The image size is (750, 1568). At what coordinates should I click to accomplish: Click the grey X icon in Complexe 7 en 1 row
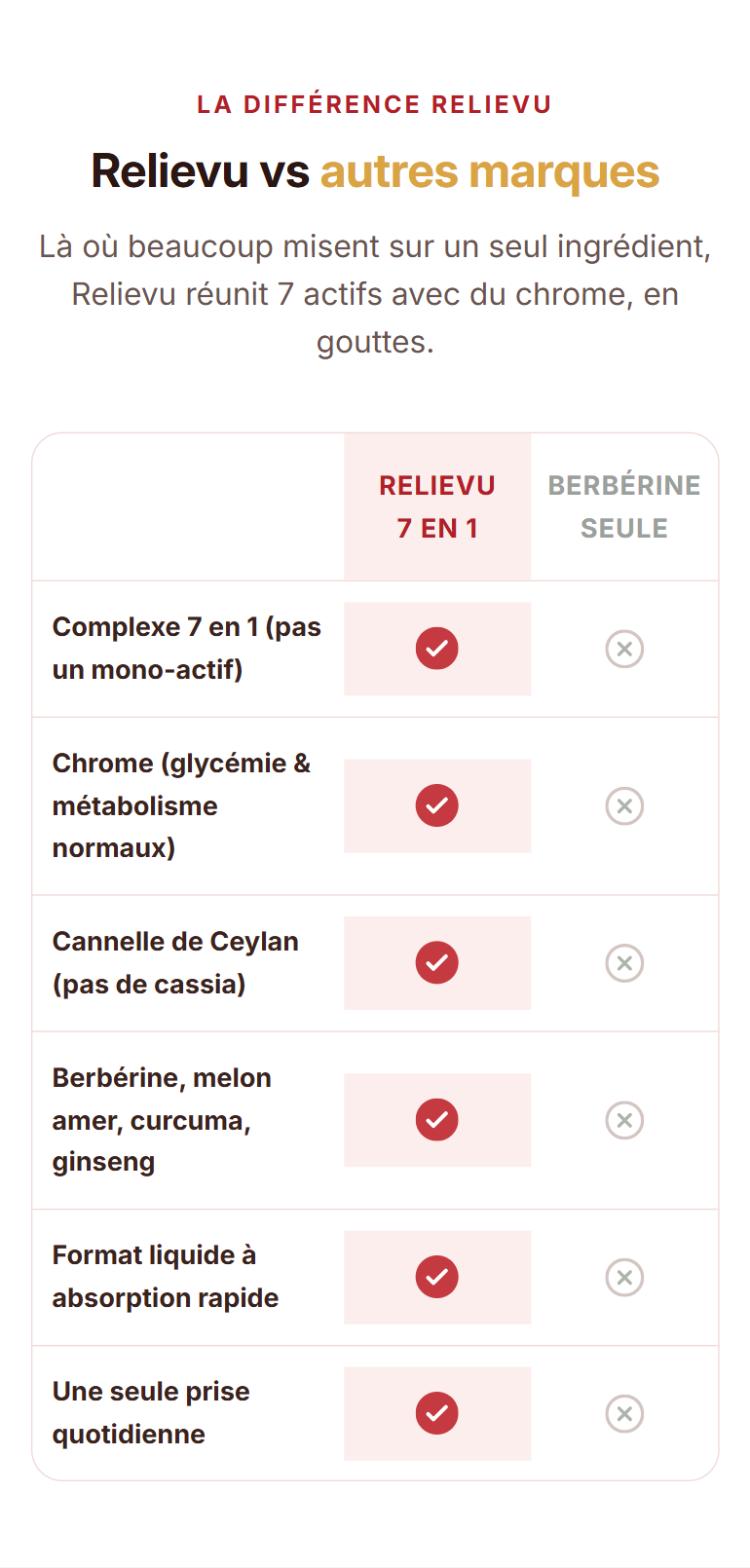624,649
